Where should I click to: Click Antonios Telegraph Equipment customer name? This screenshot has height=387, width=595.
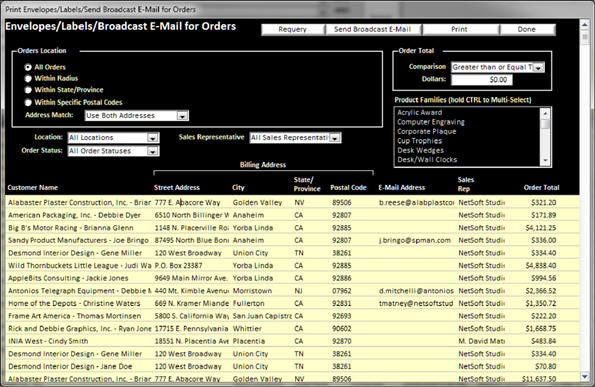coord(80,291)
